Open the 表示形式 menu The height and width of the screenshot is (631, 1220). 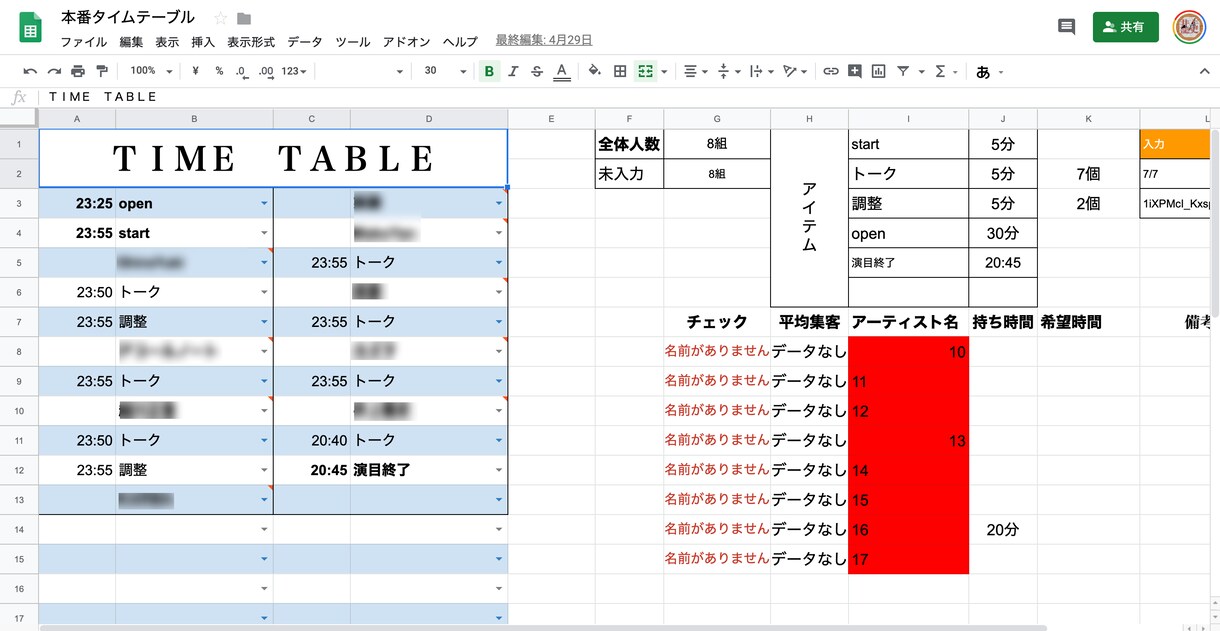pyautogui.click(x=251, y=42)
